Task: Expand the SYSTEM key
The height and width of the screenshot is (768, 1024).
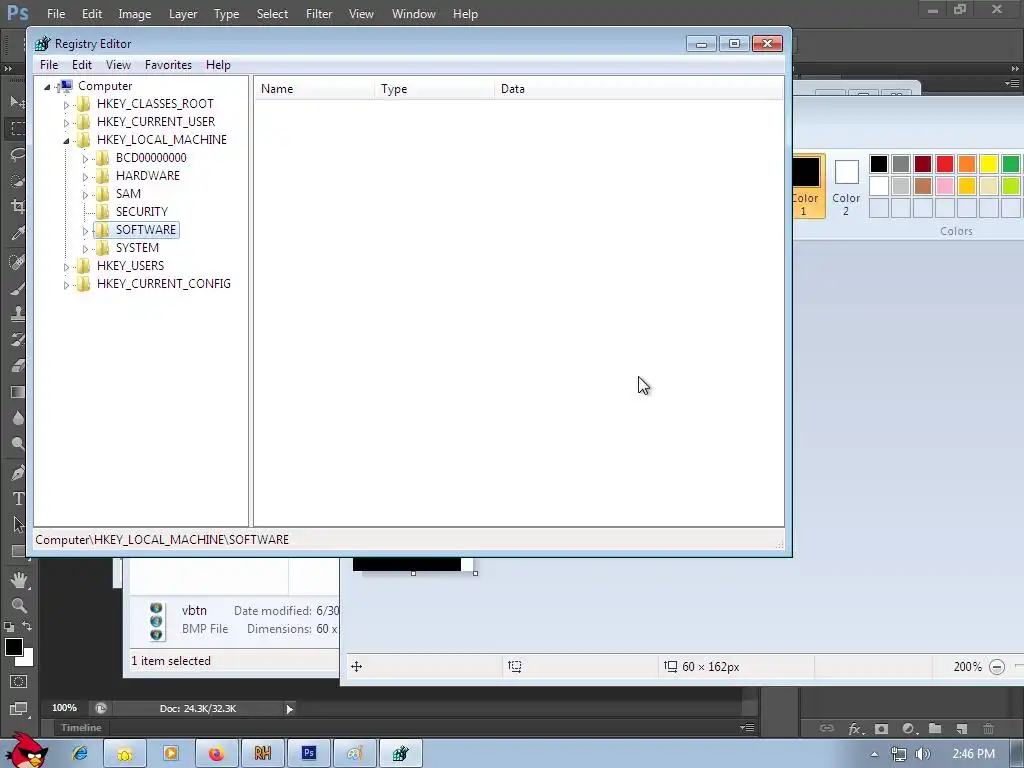Action: (85, 249)
